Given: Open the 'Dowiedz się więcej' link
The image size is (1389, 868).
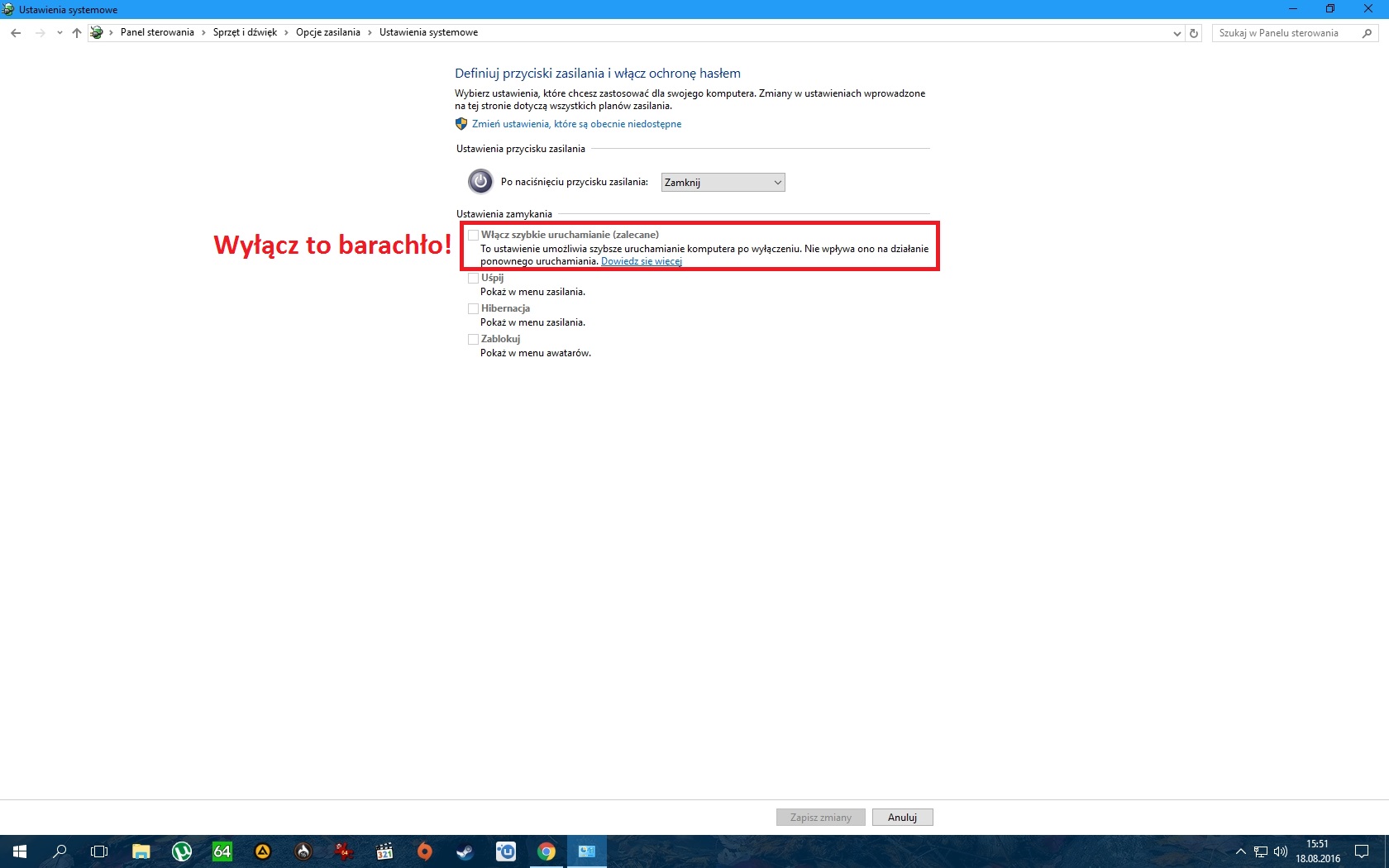Looking at the screenshot, I should click(x=642, y=261).
